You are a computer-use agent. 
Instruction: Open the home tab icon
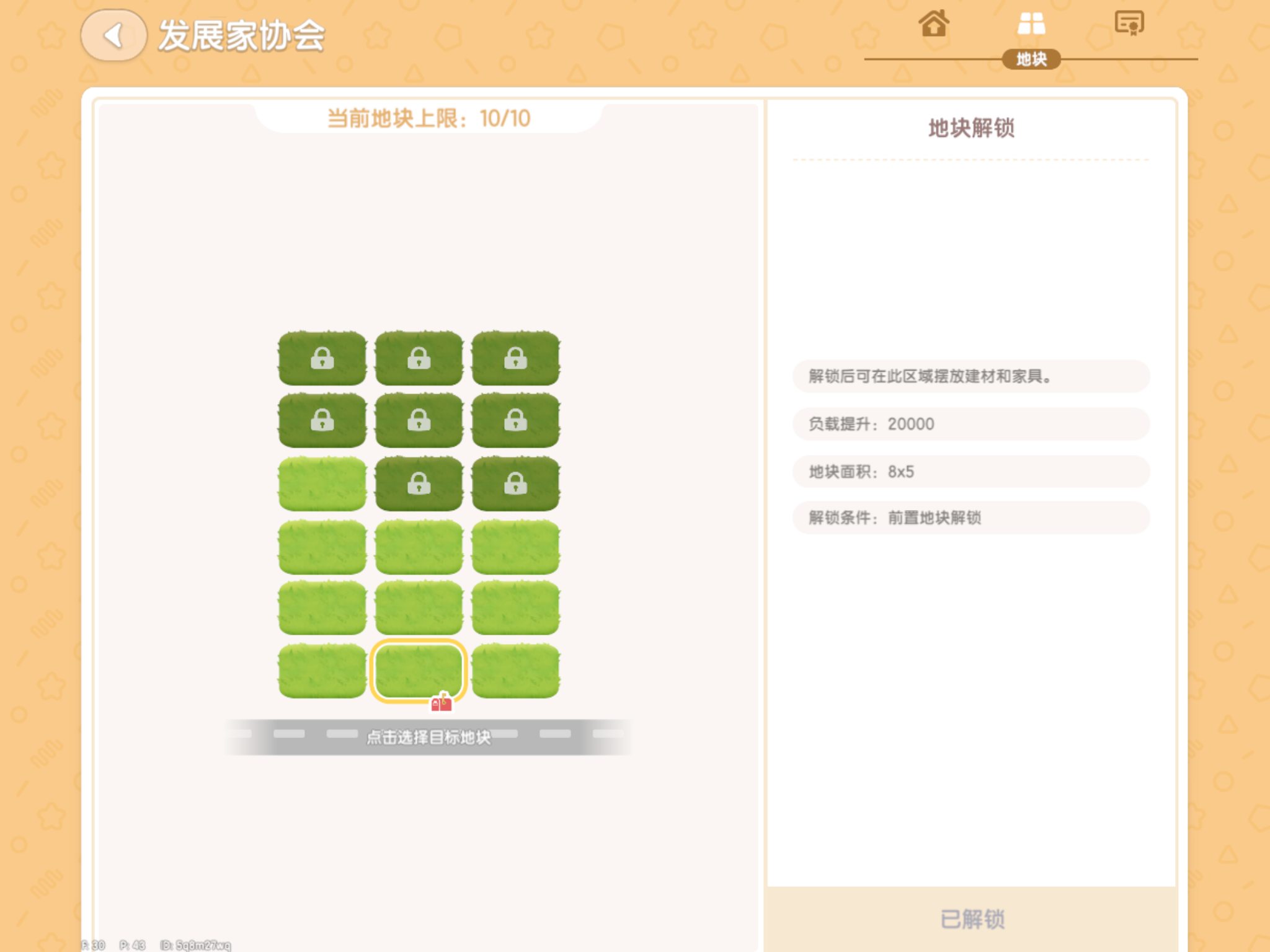coord(934,24)
